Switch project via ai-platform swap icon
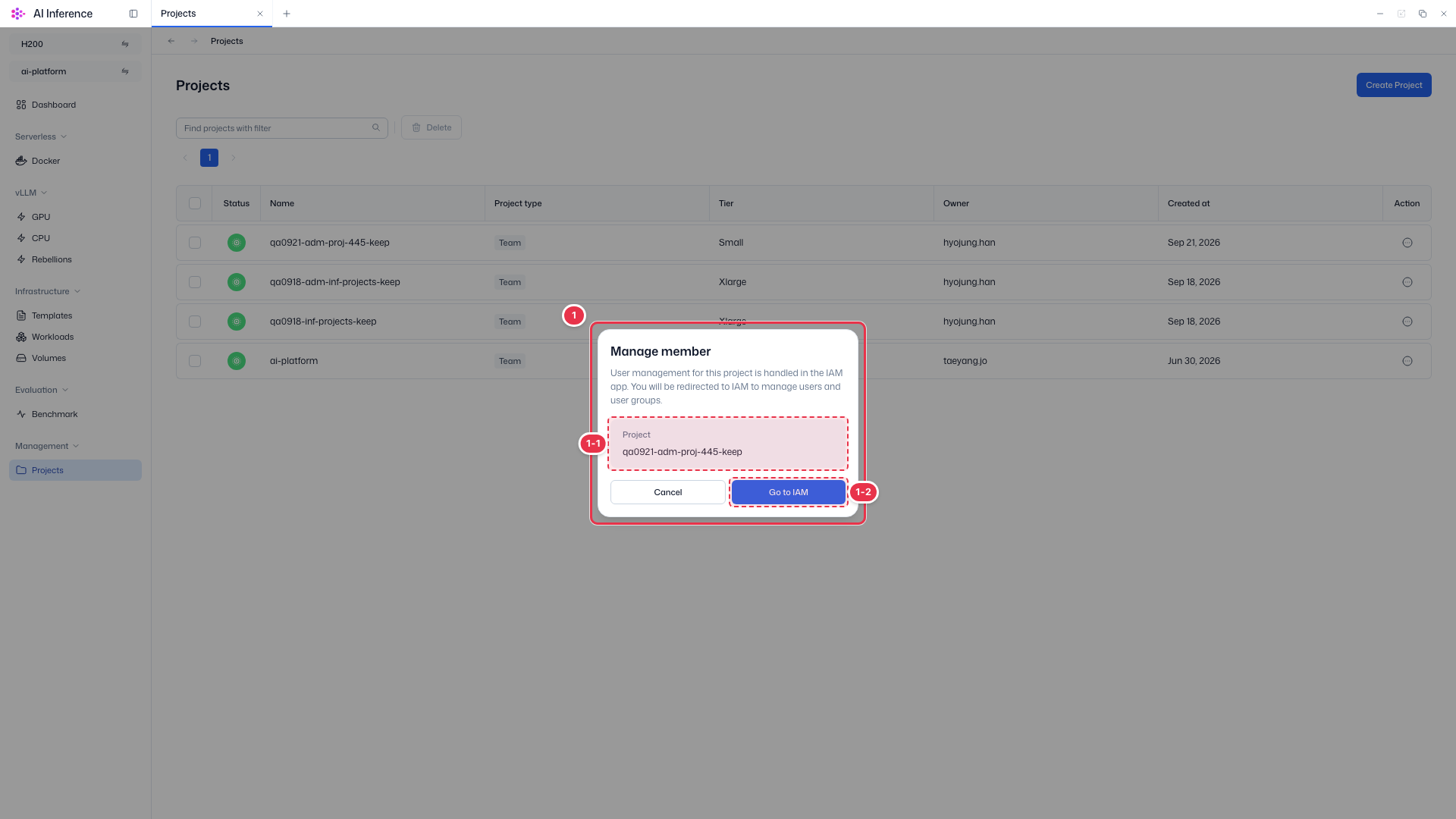Screen dimensions: 1456x819 coord(125,71)
